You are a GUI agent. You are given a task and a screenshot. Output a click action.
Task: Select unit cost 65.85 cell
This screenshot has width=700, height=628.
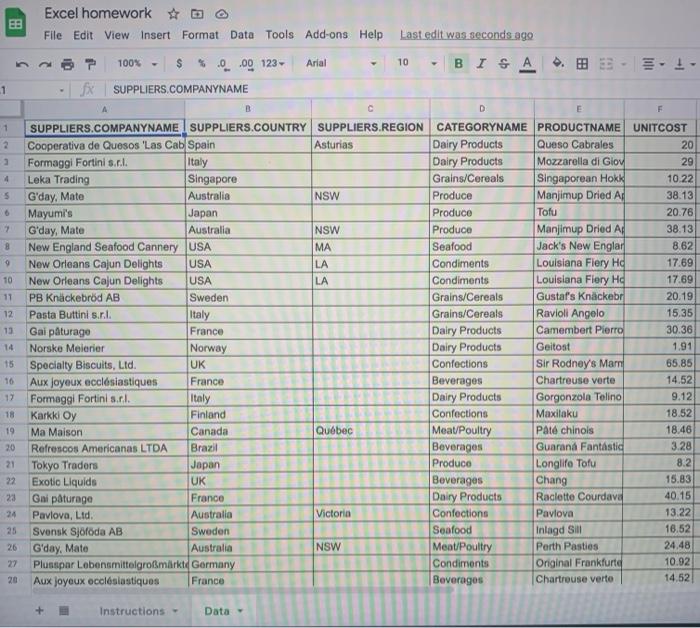tap(659, 363)
